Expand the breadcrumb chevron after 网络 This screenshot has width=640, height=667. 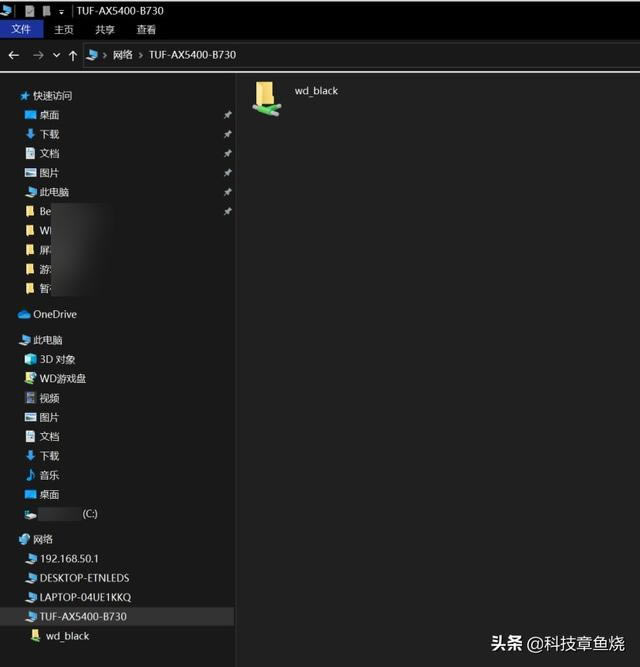[x=140, y=55]
